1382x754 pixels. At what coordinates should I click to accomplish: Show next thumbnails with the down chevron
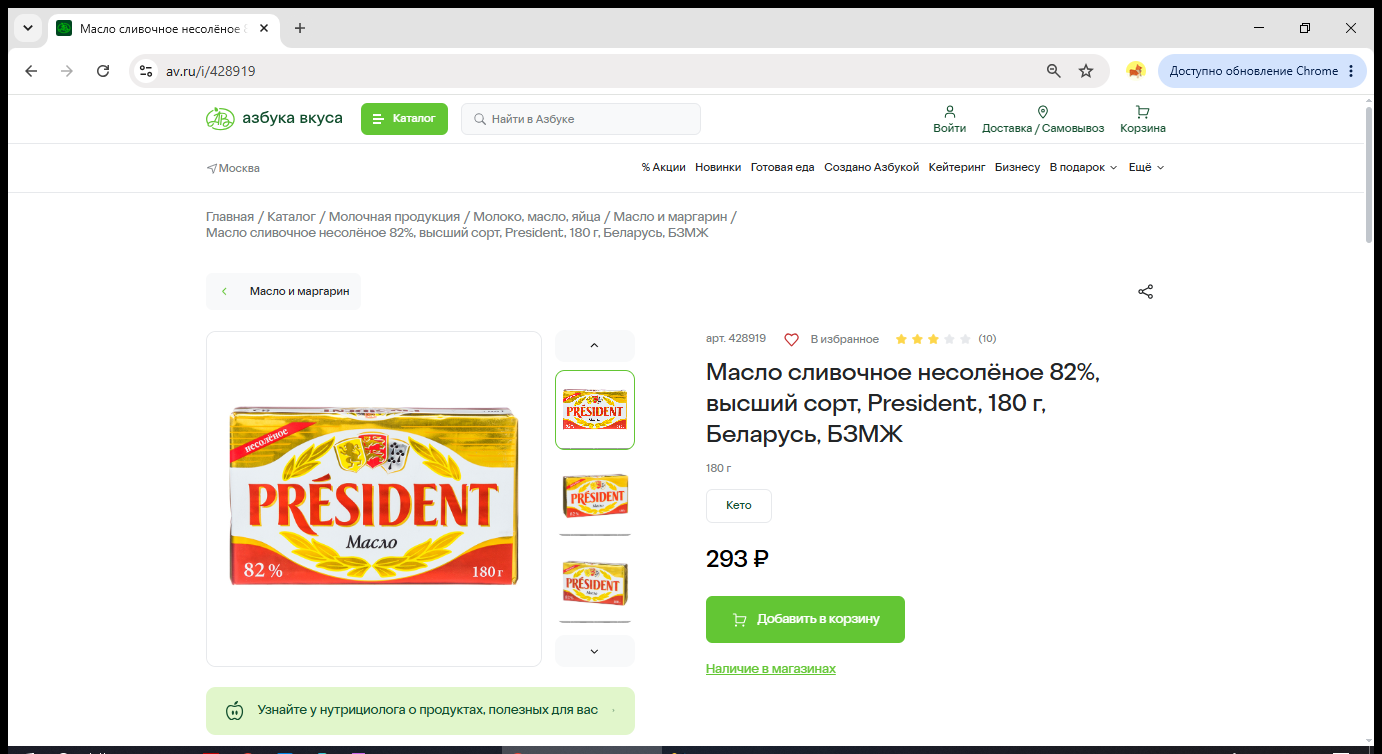click(595, 651)
